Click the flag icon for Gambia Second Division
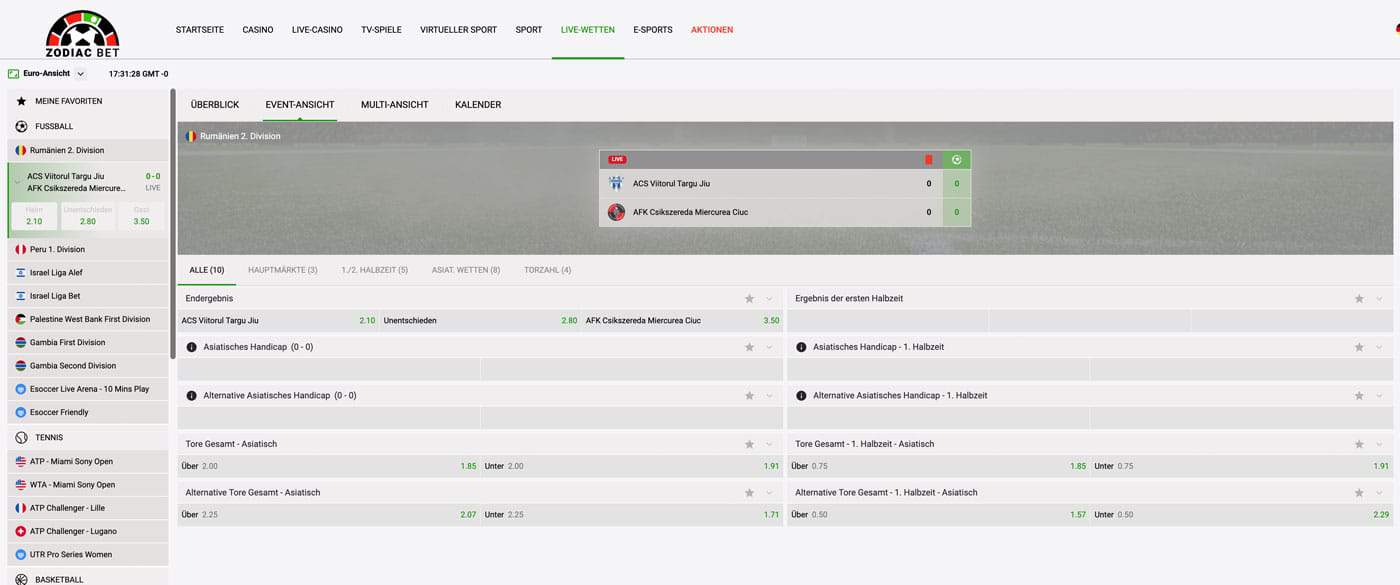 click(x=21, y=366)
